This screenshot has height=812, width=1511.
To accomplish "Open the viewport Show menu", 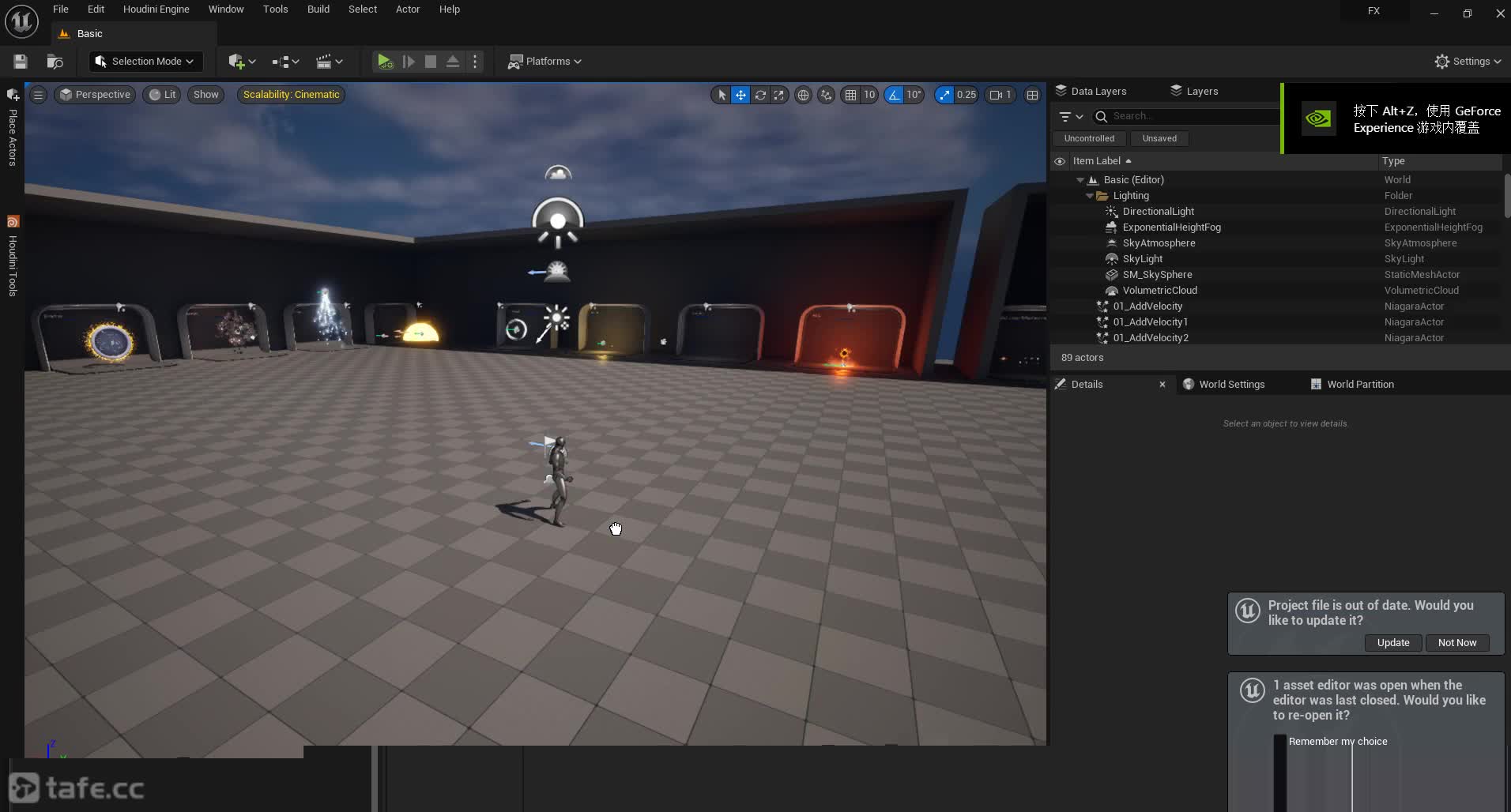I will pyautogui.click(x=206, y=95).
